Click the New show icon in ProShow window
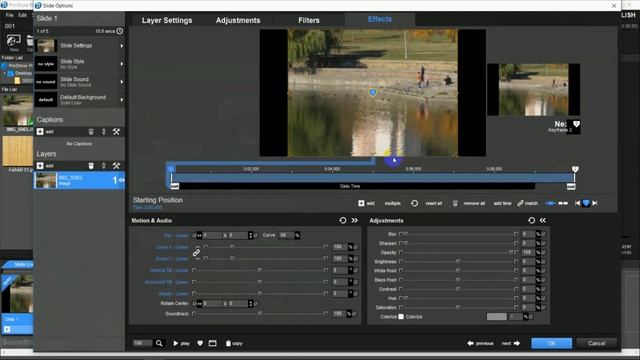The height and width of the screenshot is (360, 640). (13, 41)
